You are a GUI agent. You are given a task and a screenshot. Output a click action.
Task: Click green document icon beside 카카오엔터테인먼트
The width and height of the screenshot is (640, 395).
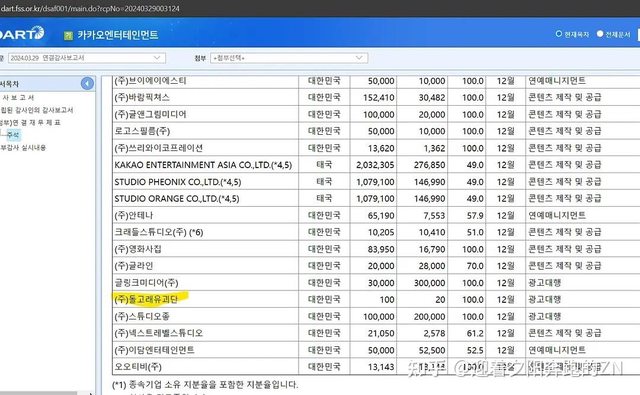[x=68, y=36]
